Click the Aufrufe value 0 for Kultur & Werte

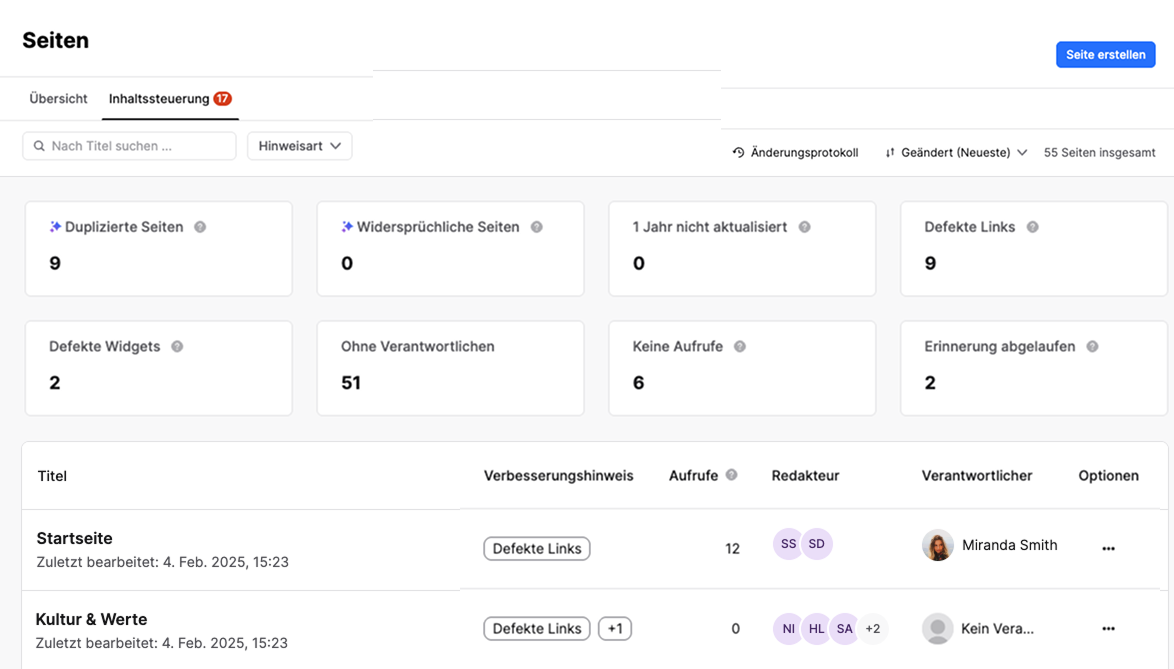[735, 629]
